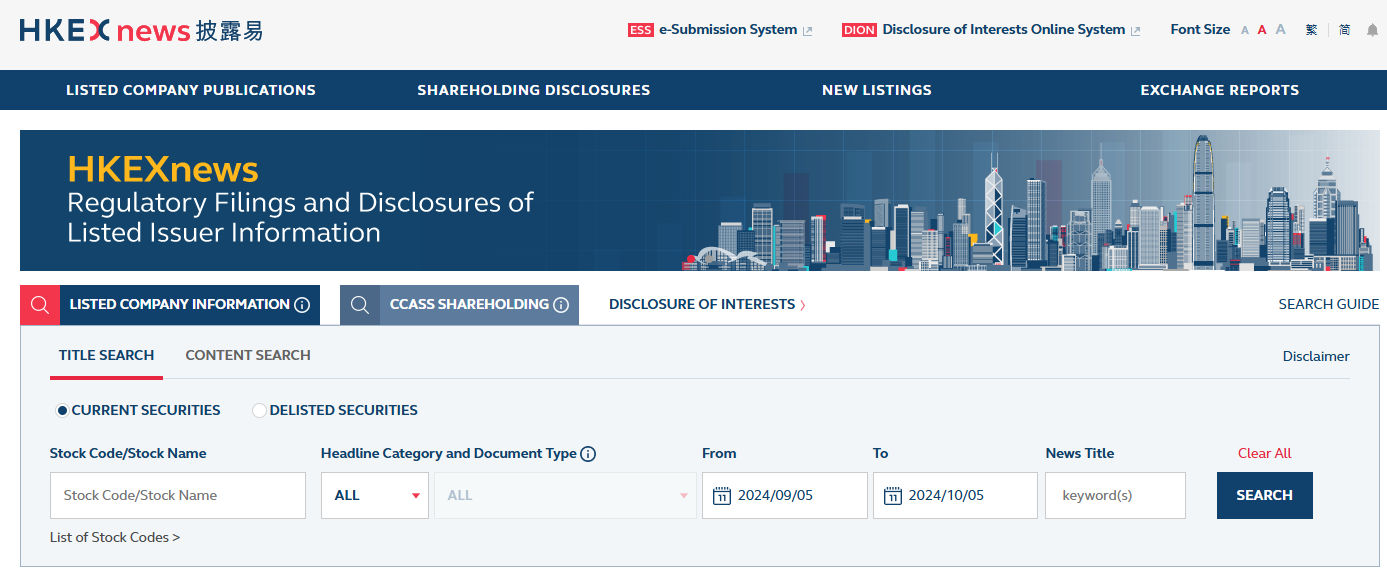
Task: Open Listed Company Publications menu
Action: pos(191,90)
